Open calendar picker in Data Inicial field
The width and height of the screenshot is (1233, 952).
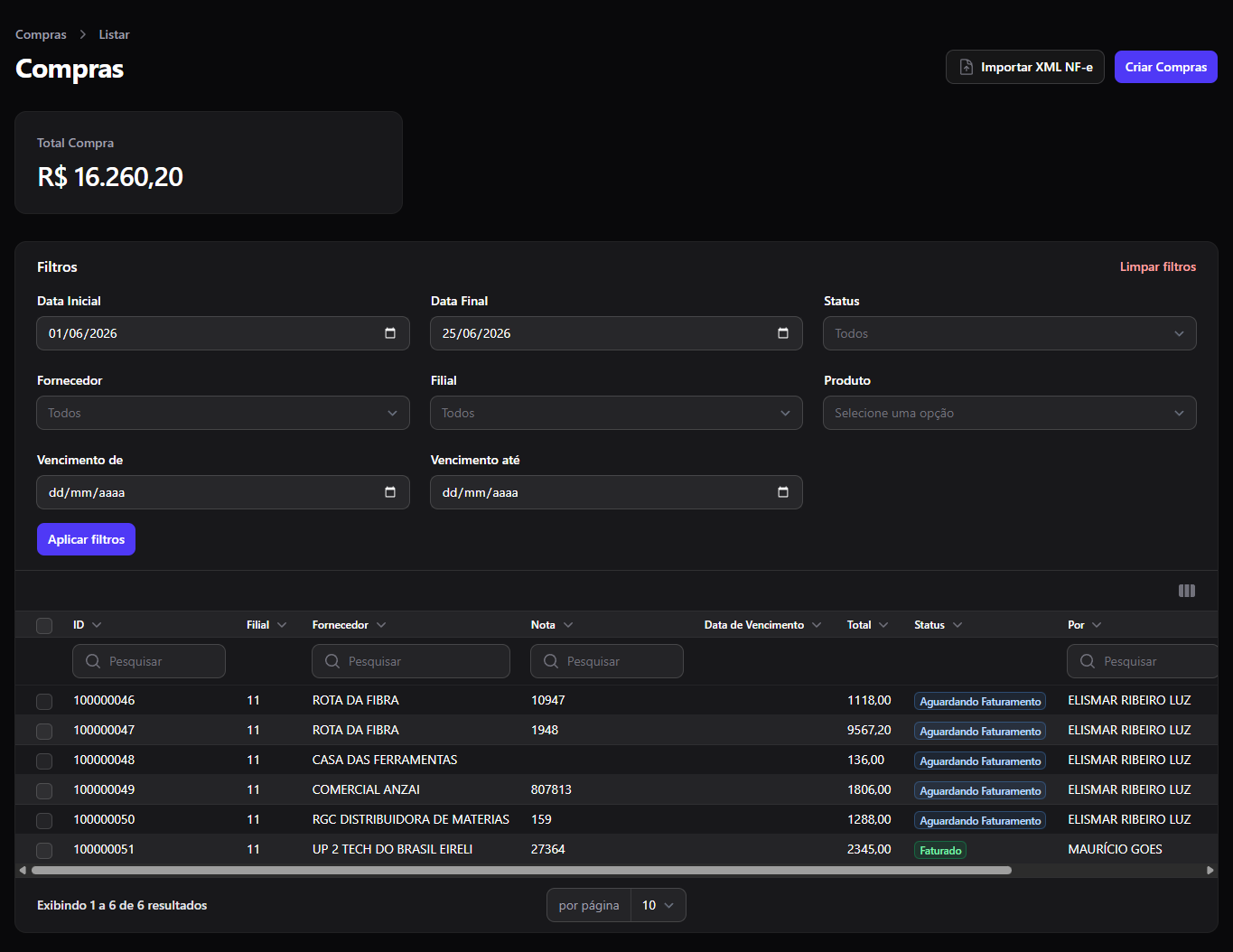click(390, 333)
